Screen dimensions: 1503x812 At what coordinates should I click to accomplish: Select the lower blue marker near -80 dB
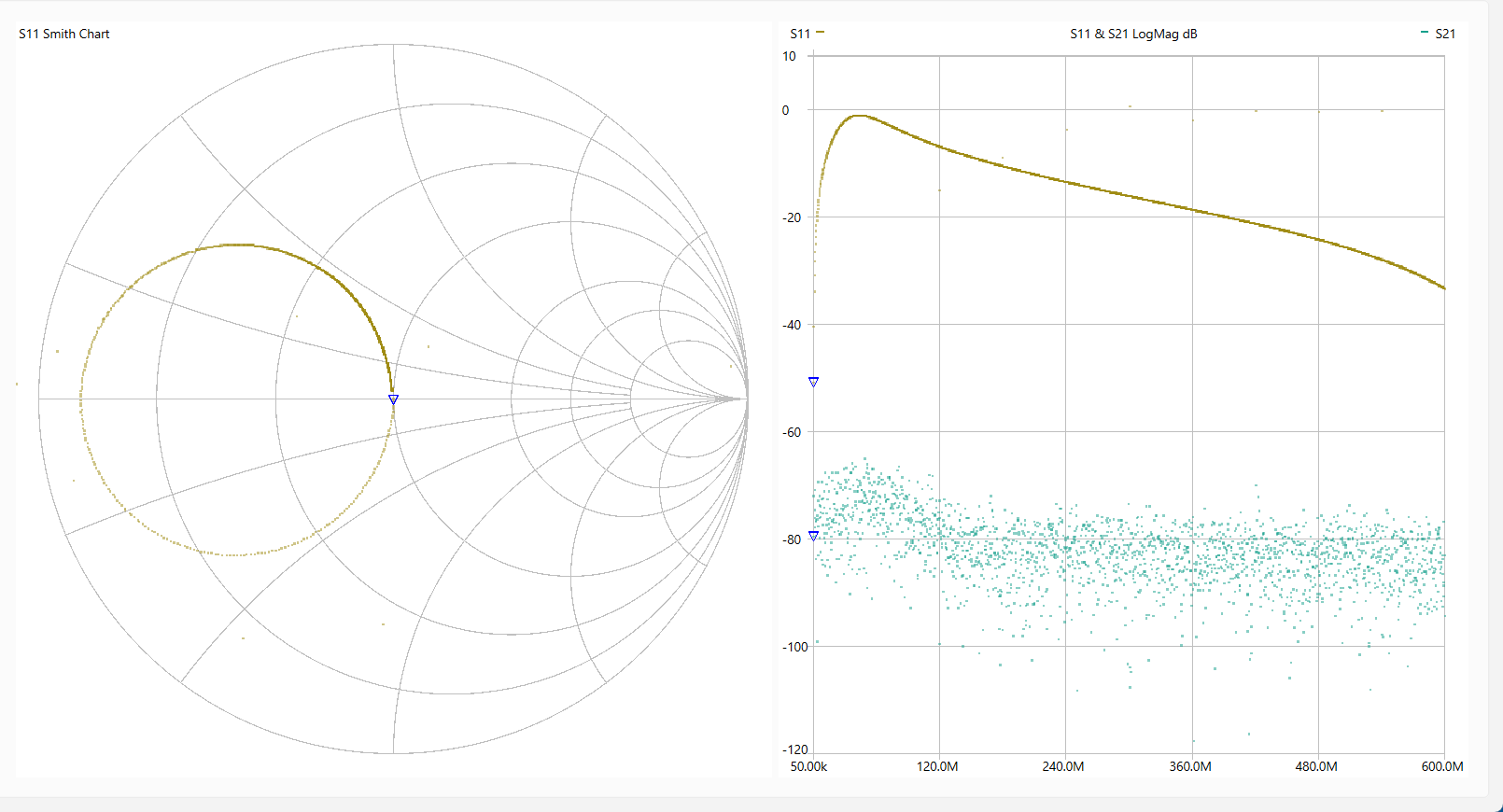[x=813, y=536]
